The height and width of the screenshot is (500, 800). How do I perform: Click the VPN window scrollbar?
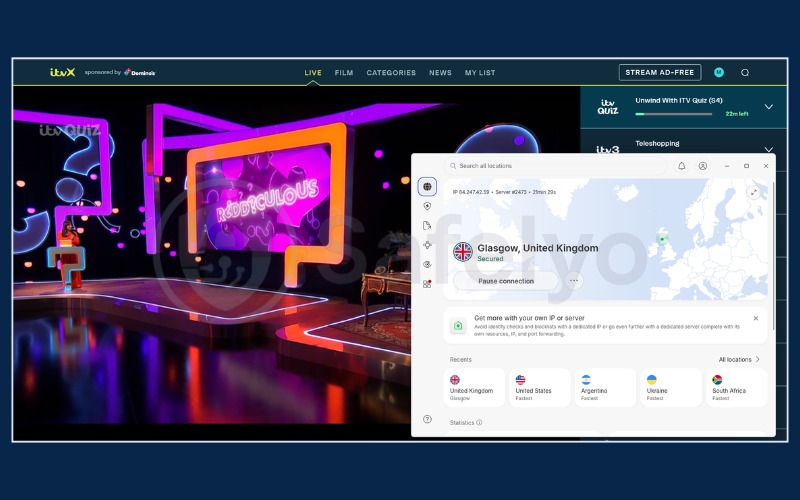(x=773, y=255)
